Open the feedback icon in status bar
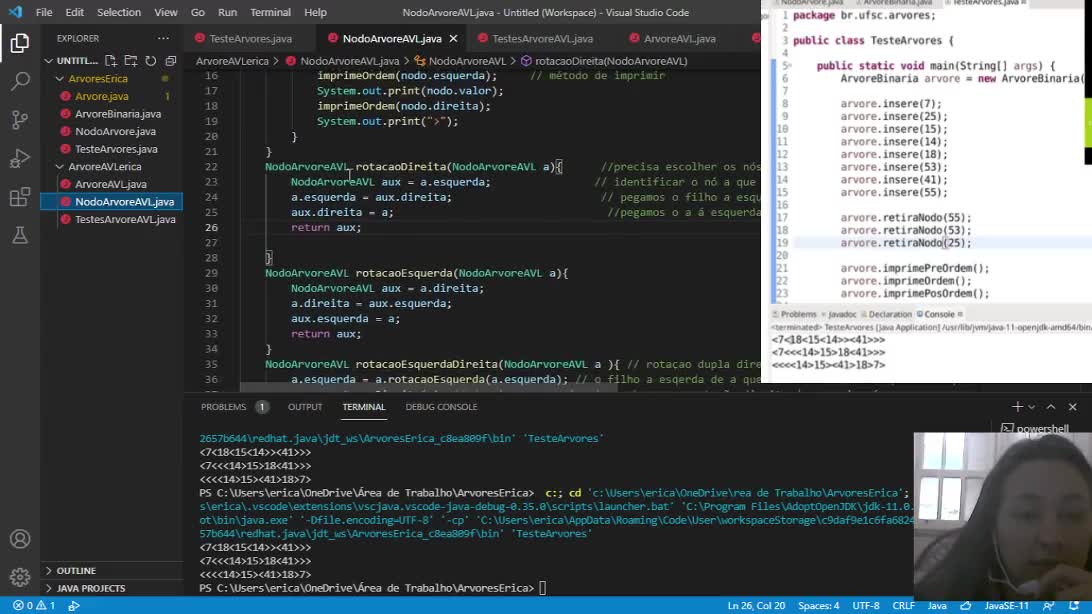Image resolution: width=1092 pixels, height=614 pixels. tap(1048, 606)
